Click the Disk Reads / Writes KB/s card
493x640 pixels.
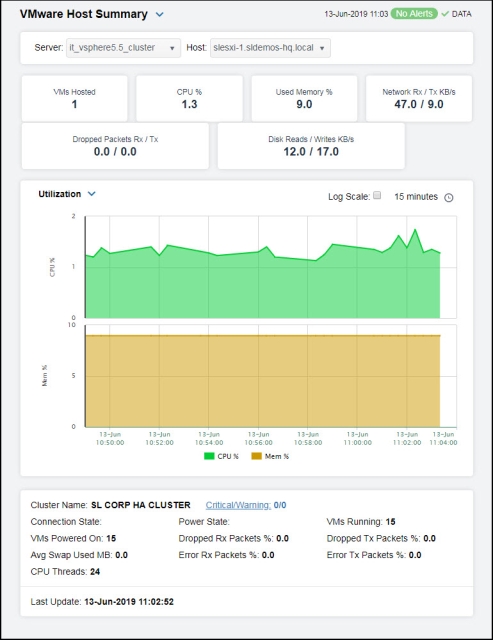tap(311, 146)
